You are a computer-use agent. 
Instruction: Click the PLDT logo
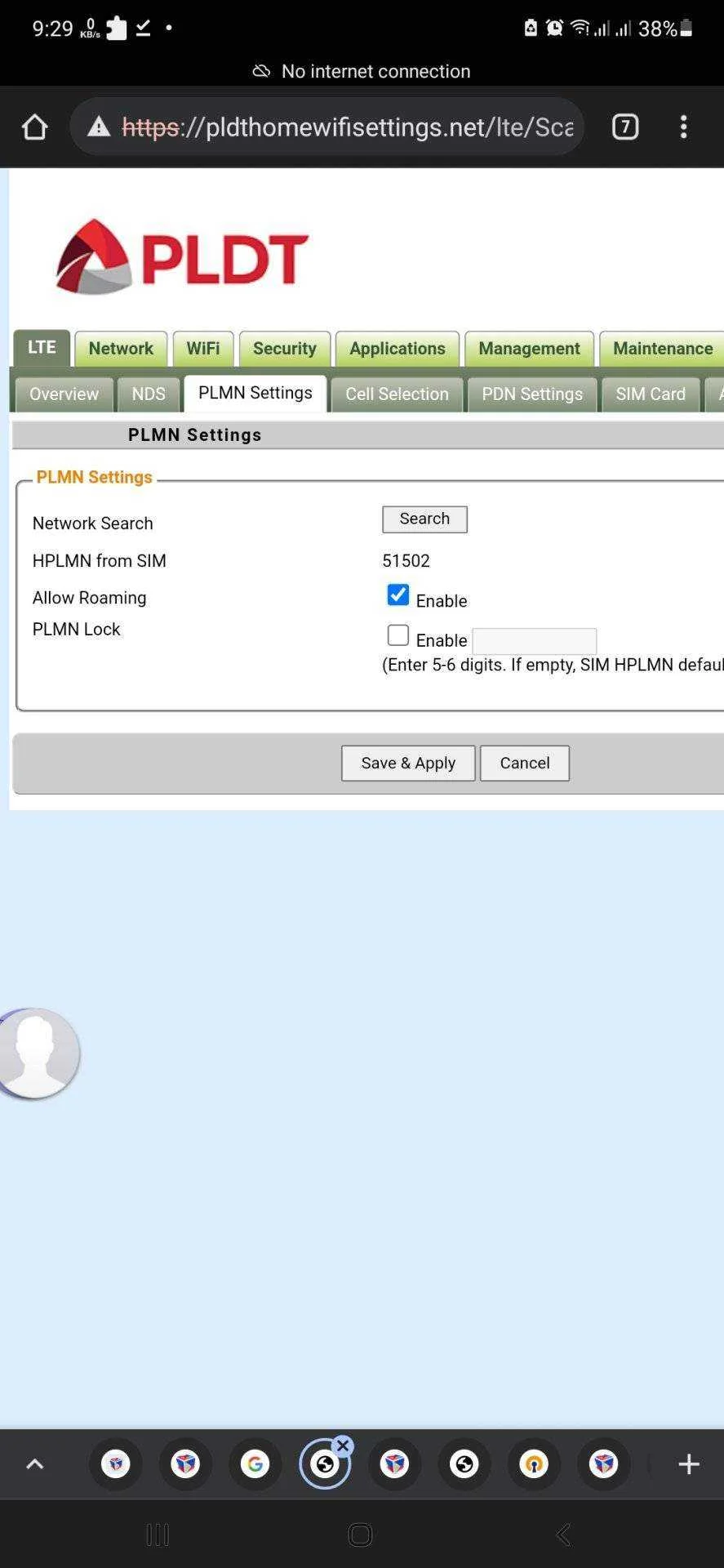pyautogui.click(x=182, y=256)
